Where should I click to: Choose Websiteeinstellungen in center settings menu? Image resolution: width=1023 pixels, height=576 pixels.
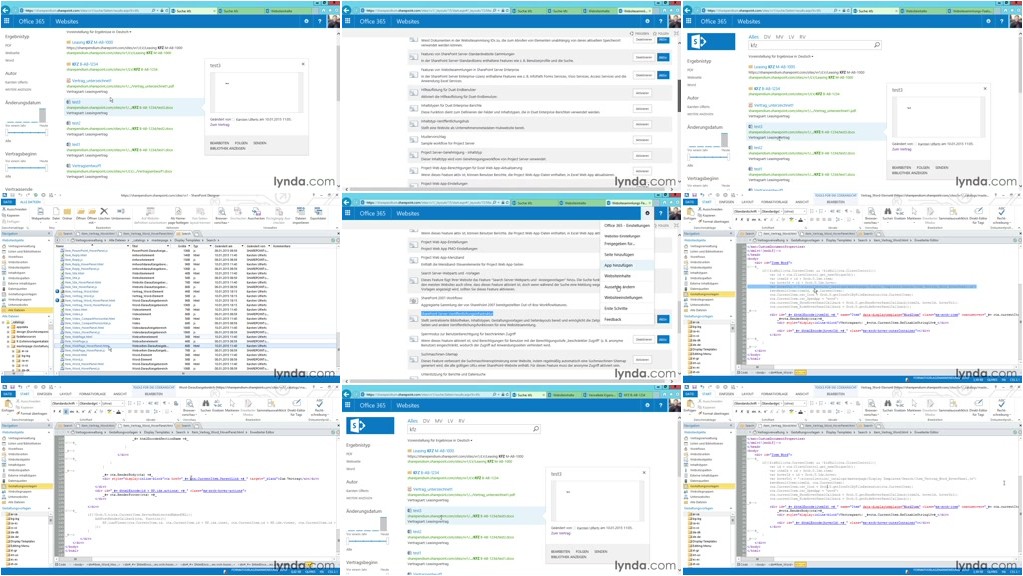(623, 297)
